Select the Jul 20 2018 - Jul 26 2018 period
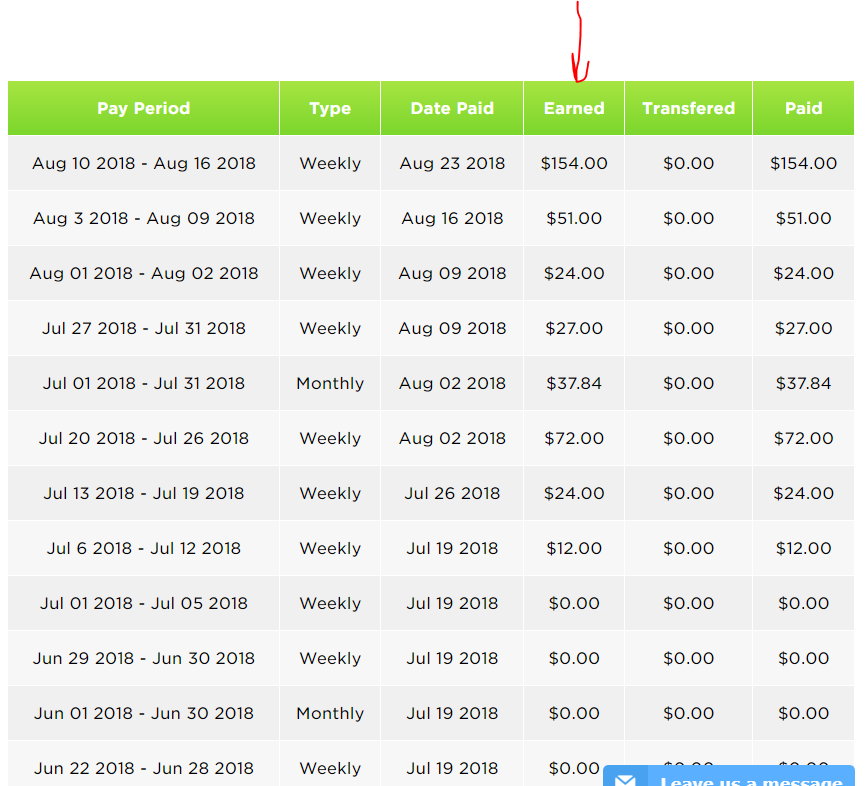The height and width of the screenshot is (786, 865). click(143, 438)
